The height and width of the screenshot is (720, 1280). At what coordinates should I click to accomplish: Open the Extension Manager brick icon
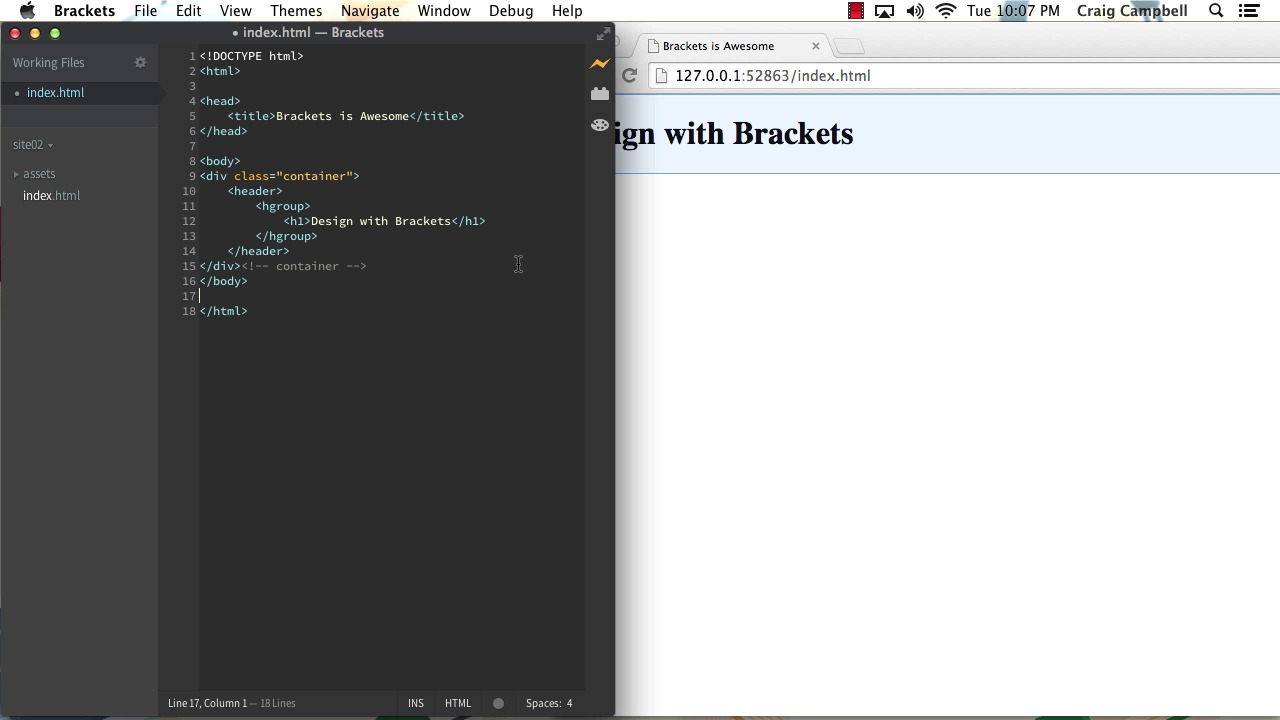600,94
